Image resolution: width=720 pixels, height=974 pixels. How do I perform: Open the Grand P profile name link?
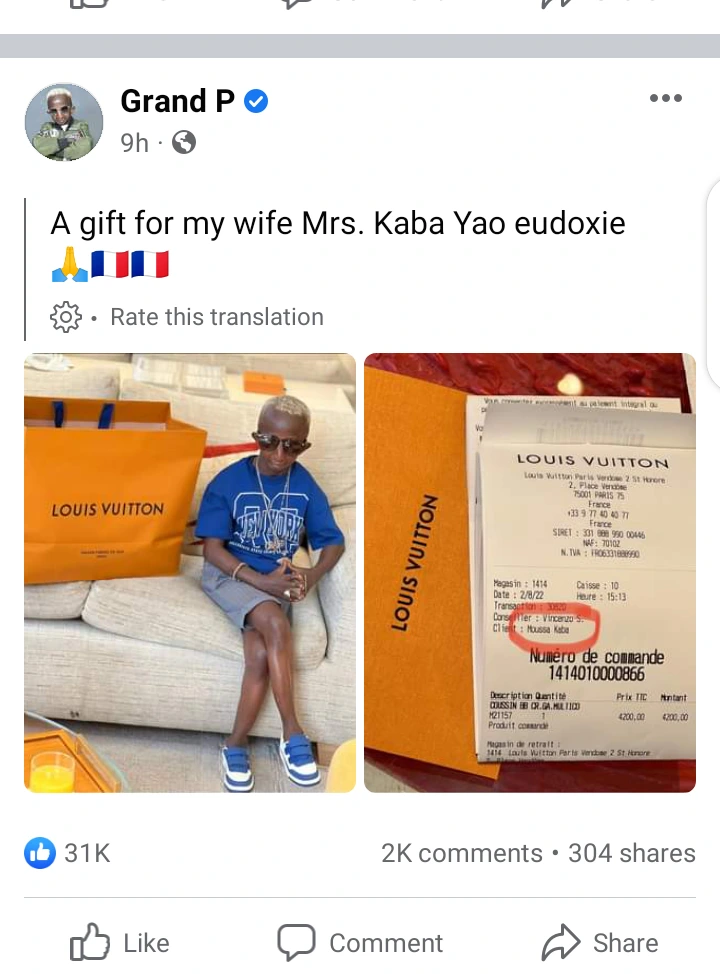pyautogui.click(x=177, y=101)
